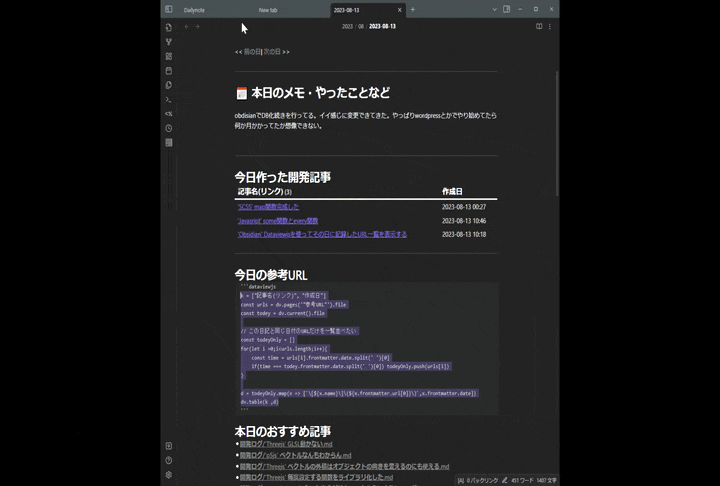Click the pencil edit-mode icon in status bar
The height and width of the screenshot is (486, 720).
point(505,480)
